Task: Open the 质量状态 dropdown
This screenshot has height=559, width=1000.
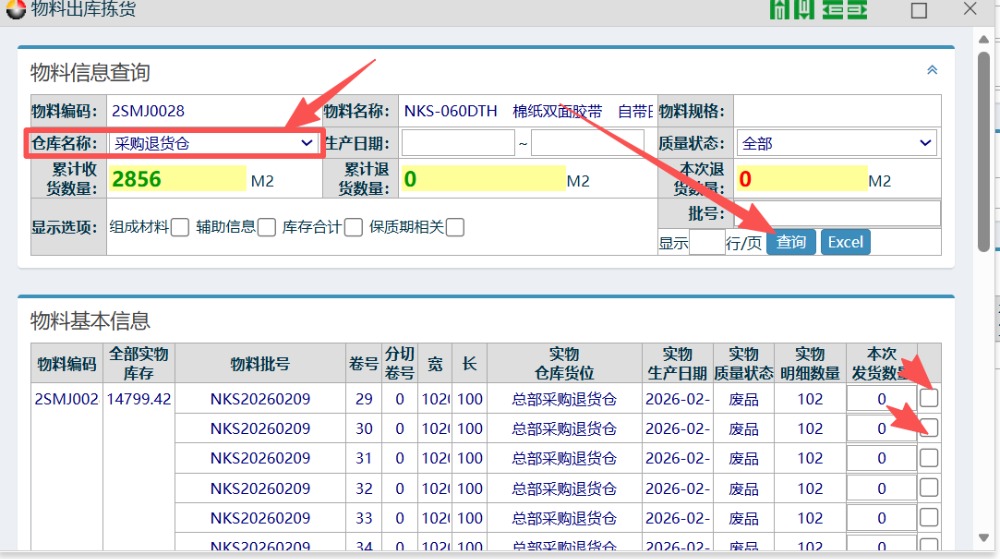Action: point(836,143)
